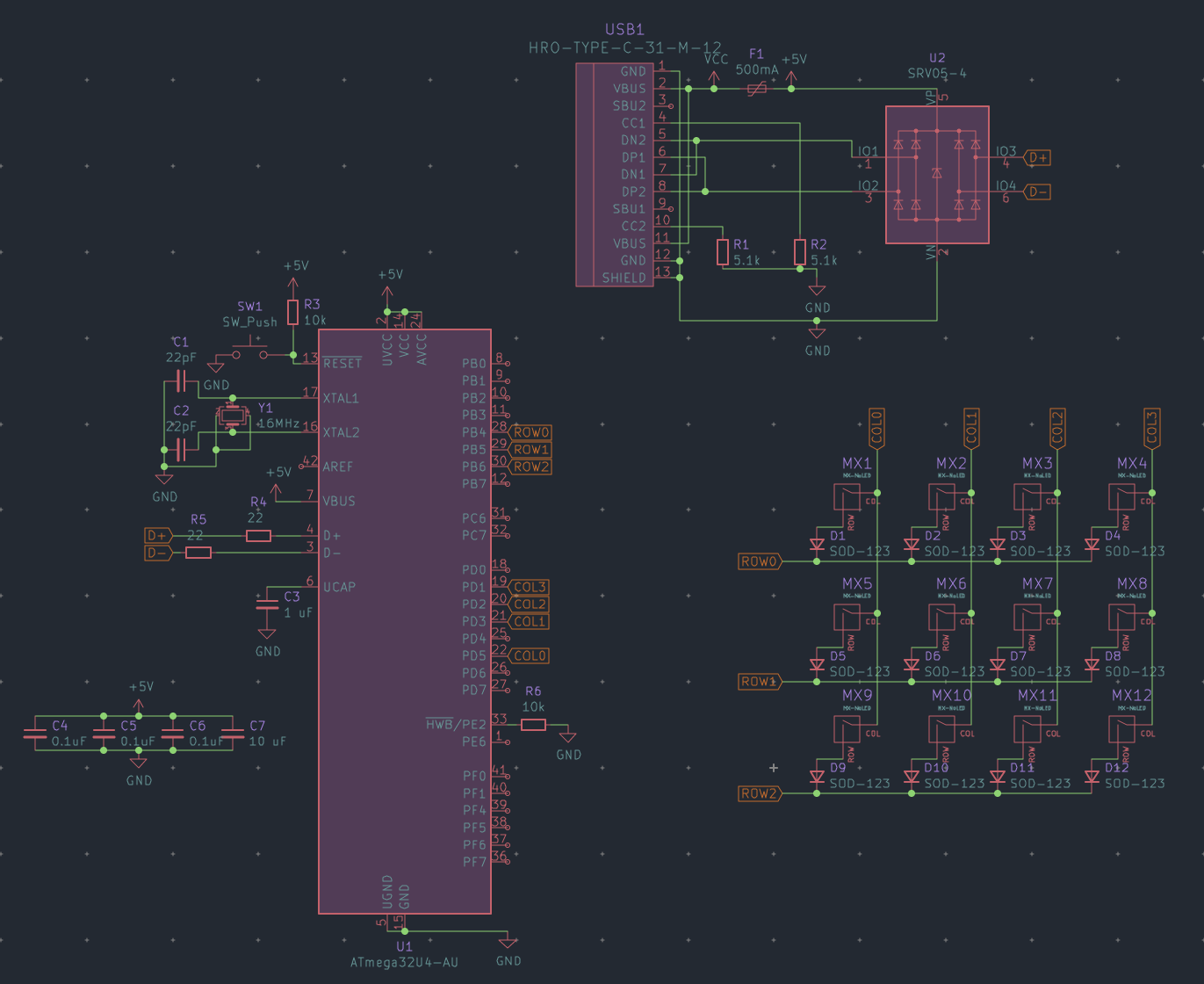Select the COL3 label beside pin PD1
1204x984 pixels.
[x=530, y=587]
